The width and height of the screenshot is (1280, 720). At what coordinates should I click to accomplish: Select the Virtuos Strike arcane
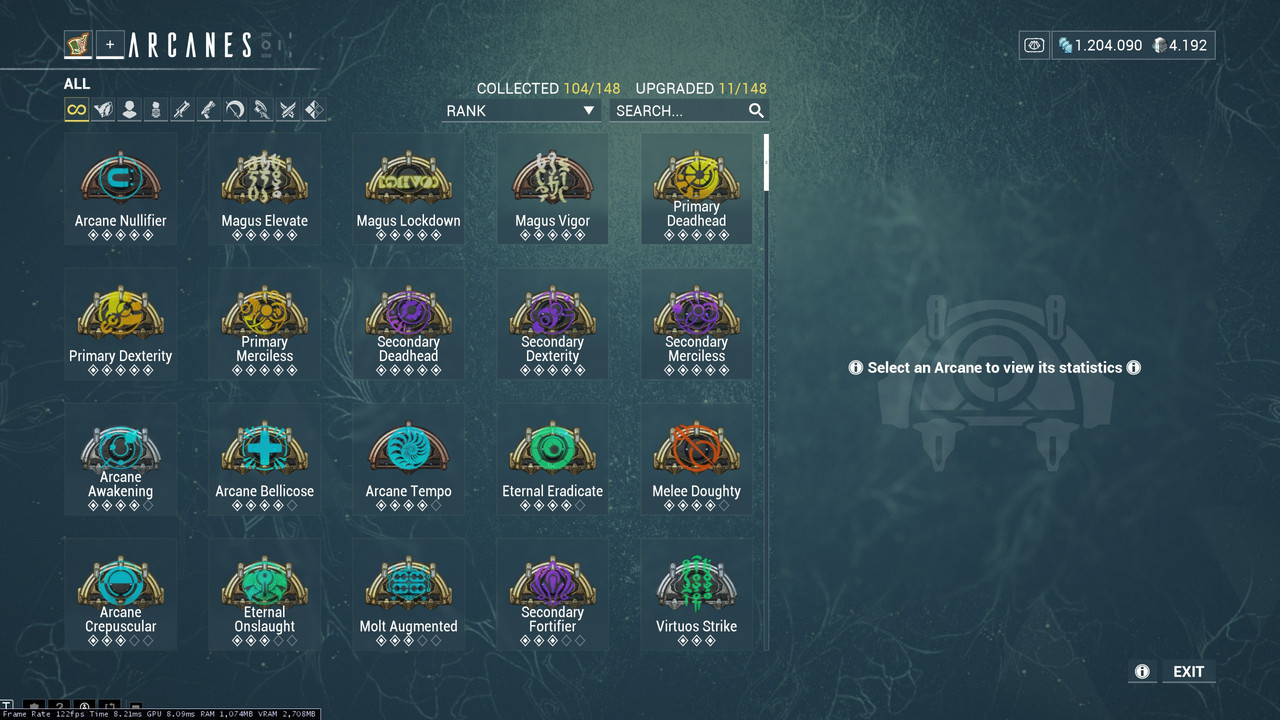(x=697, y=595)
